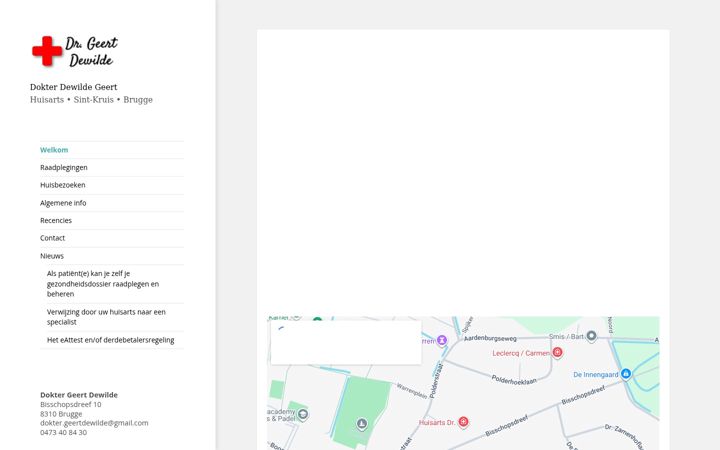Screen dimensions: 720x450
Task: Click the white info card on the map
Action: pos(346,342)
